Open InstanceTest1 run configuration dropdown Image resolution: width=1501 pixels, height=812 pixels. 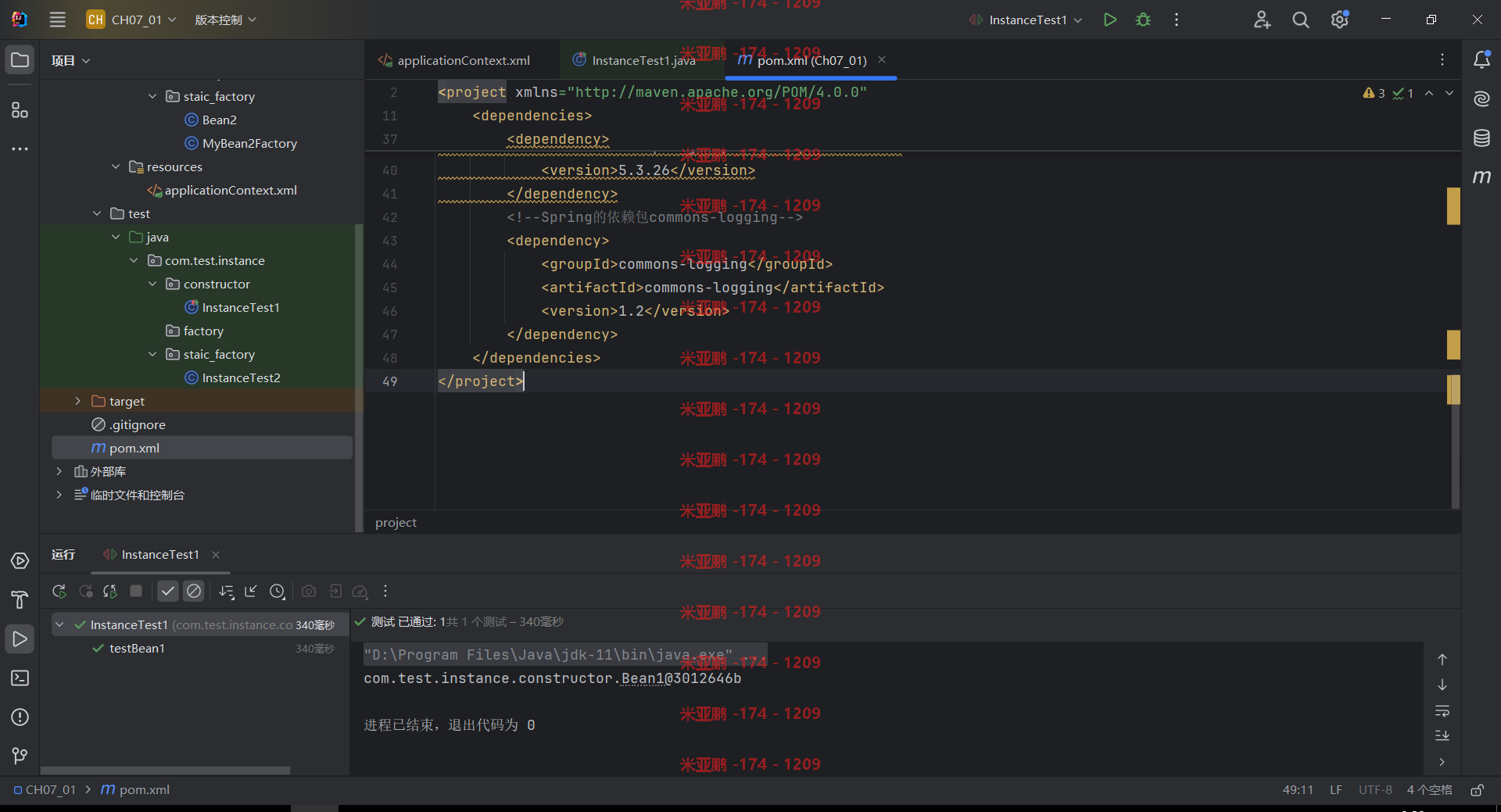pos(1026,20)
